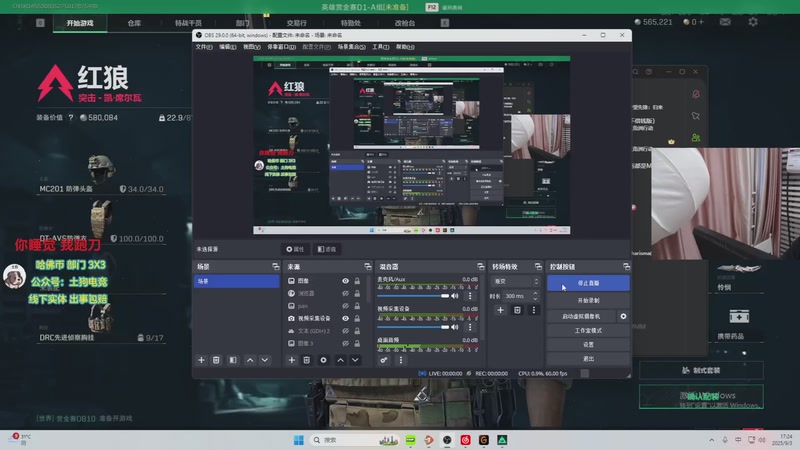Open source properties gear icon
Viewport: 800px width, 450px height.
pyautogui.click(x=323, y=360)
